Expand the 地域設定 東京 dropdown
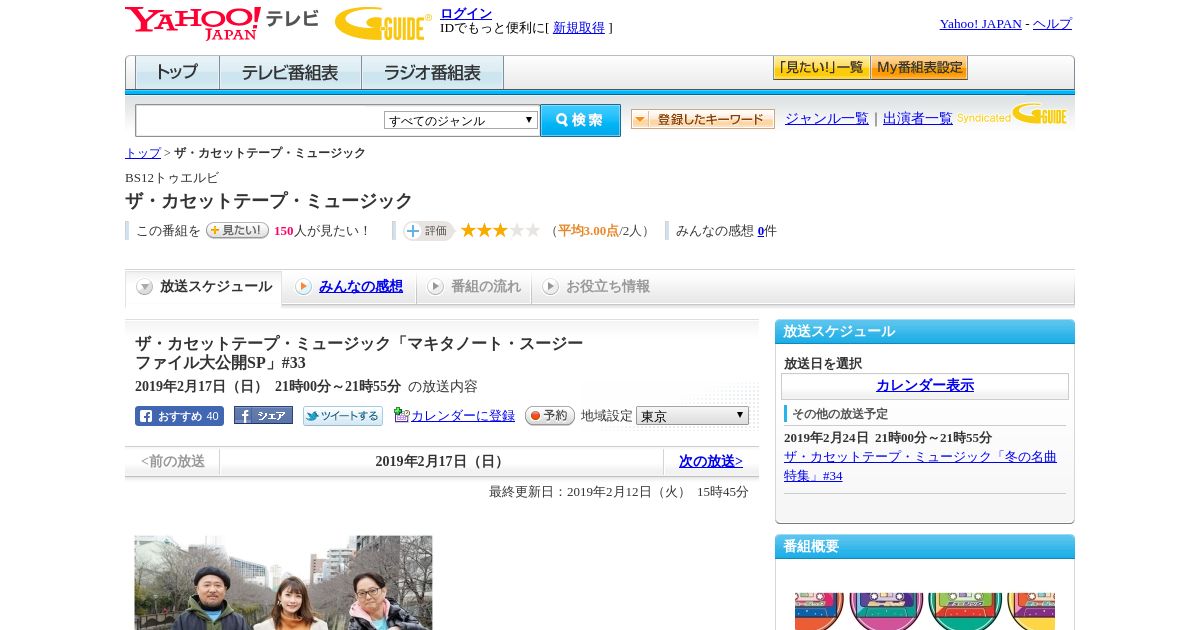The height and width of the screenshot is (630, 1200). click(692, 416)
